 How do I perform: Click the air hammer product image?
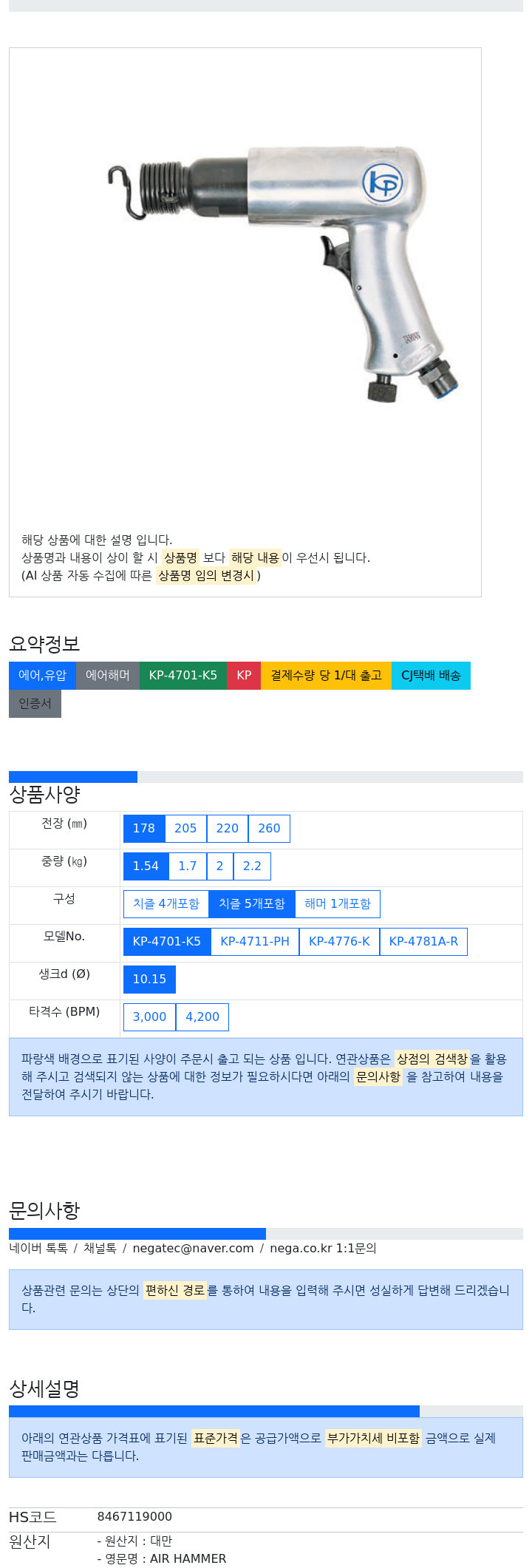[x=282, y=274]
